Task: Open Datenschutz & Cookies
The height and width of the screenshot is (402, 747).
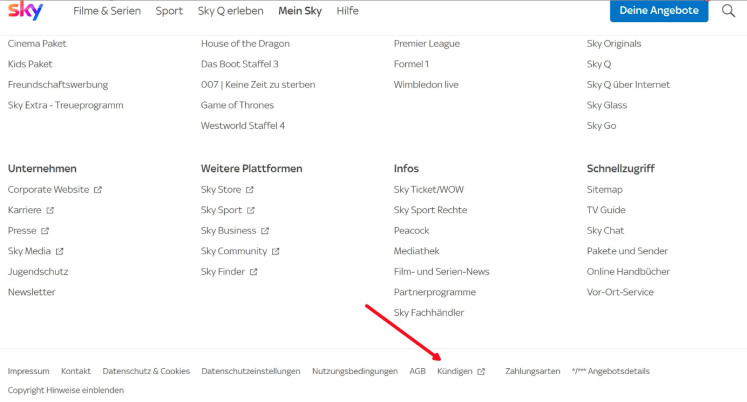Action: coord(146,371)
